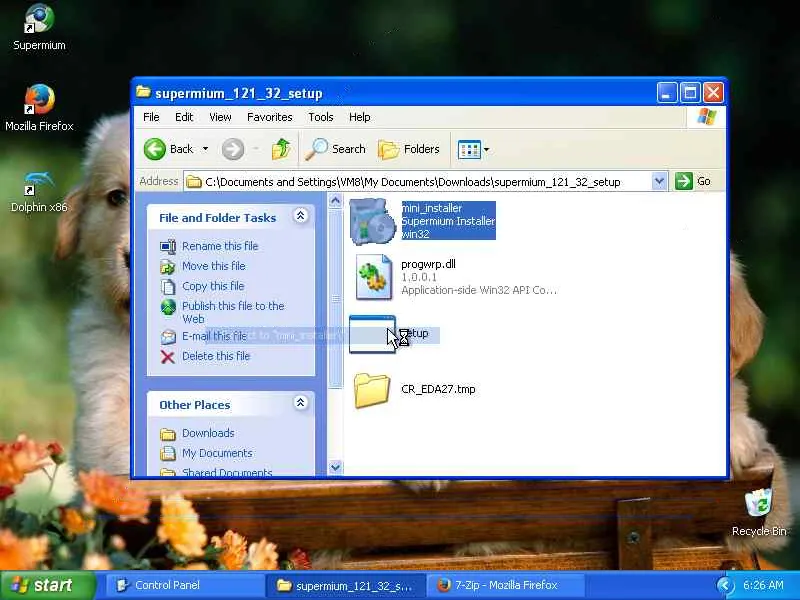Click the Rename task icon
The width and height of the screenshot is (800, 600).
(168, 246)
